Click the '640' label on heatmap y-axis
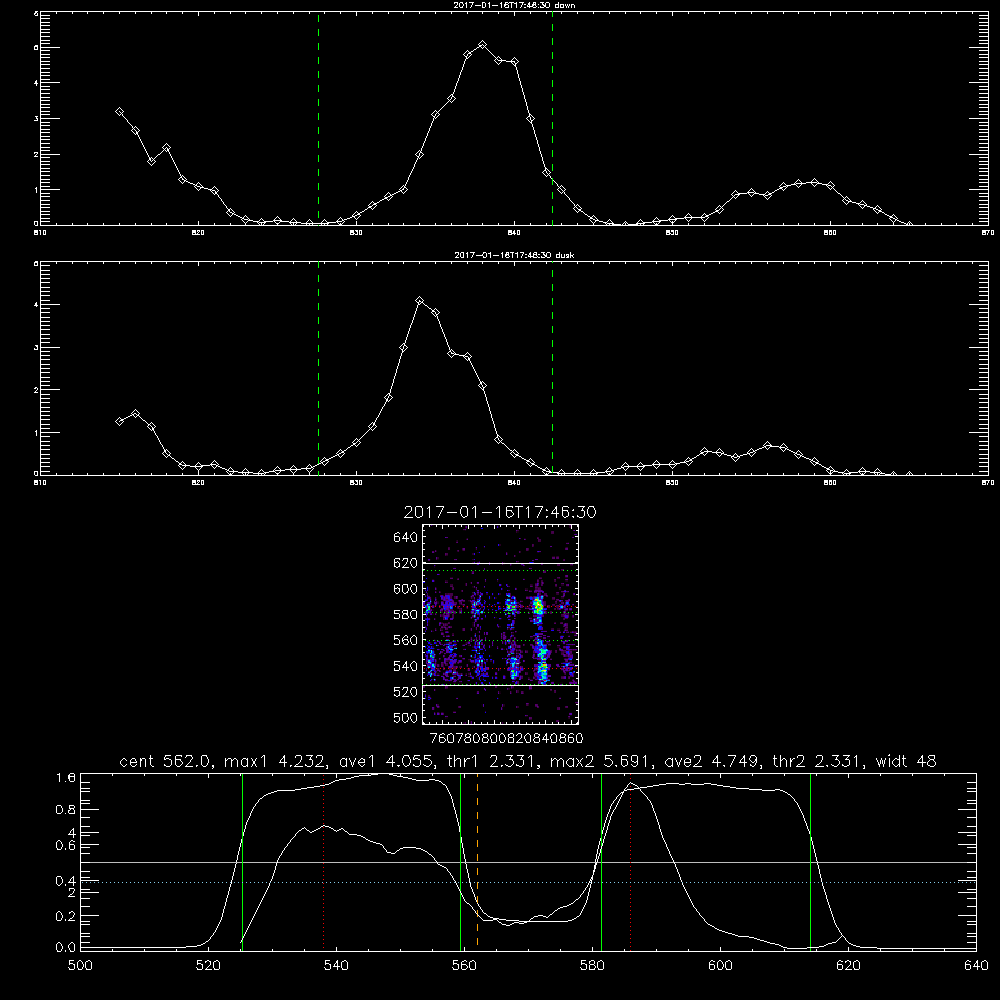 tap(406, 537)
